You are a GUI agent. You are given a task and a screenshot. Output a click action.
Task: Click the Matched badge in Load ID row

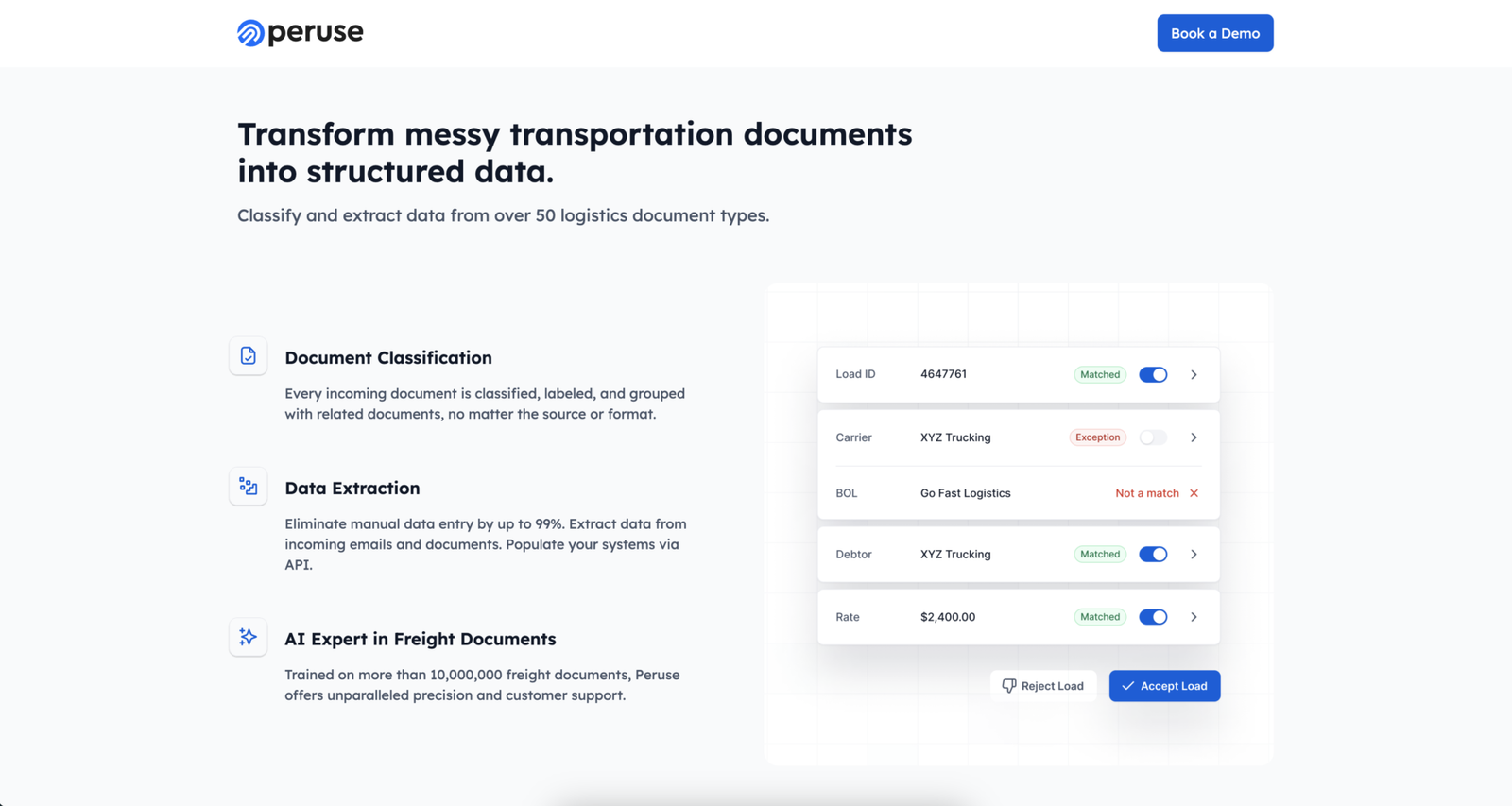pyautogui.click(x=1100, y=375)
